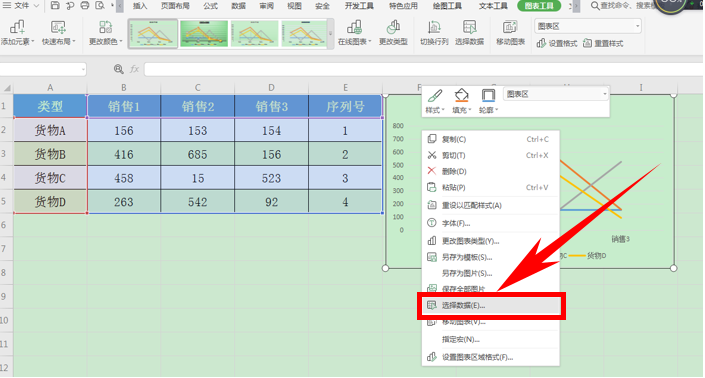Open the Name Box dropdown arrow

pos(83,69)
